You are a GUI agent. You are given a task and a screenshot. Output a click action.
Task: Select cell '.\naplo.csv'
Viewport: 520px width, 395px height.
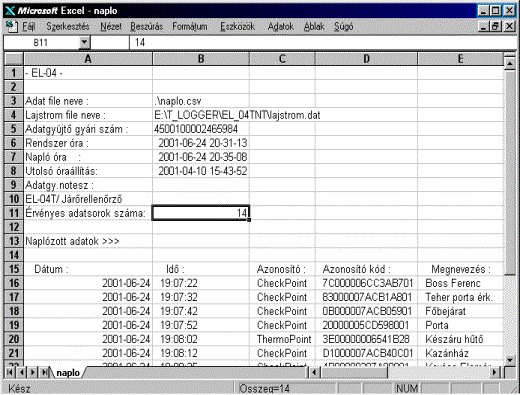point(201,101)
